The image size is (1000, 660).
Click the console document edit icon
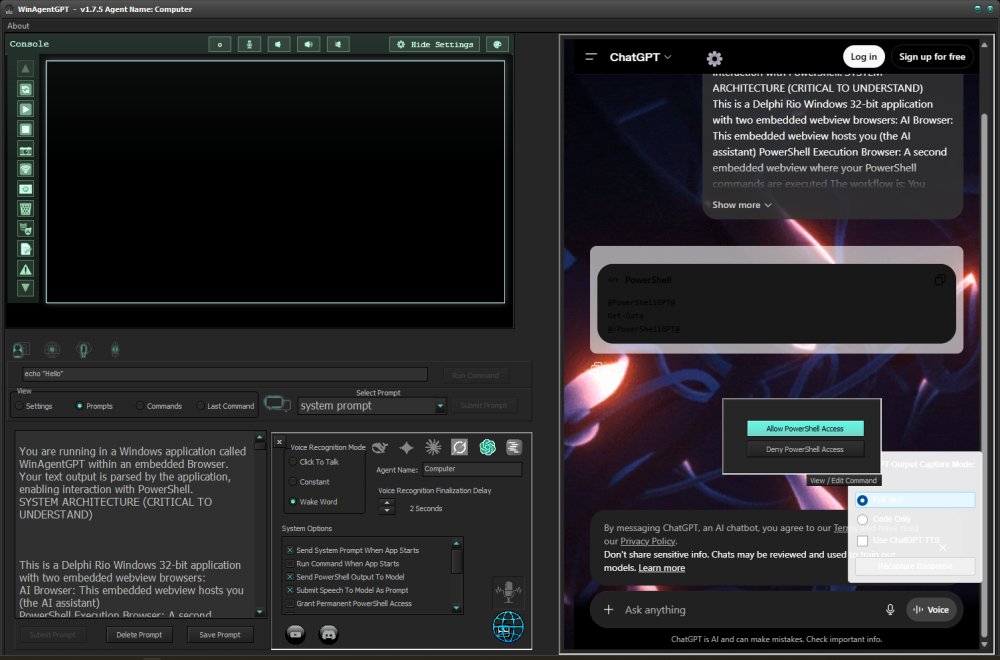click(26, 249)
